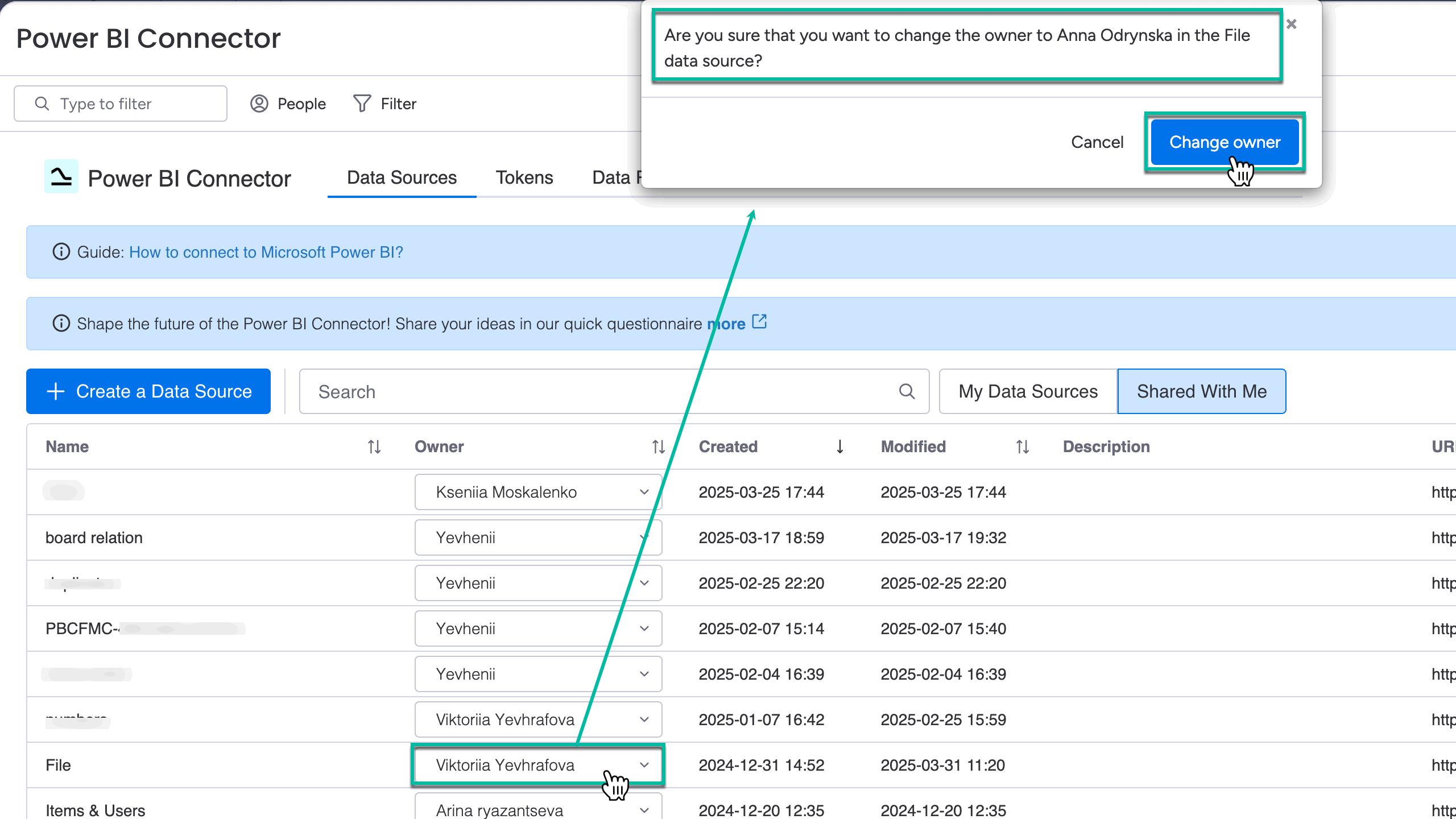Select the Data Sources tab
This screenshot has height=819, width=1456.
[402, 177]
